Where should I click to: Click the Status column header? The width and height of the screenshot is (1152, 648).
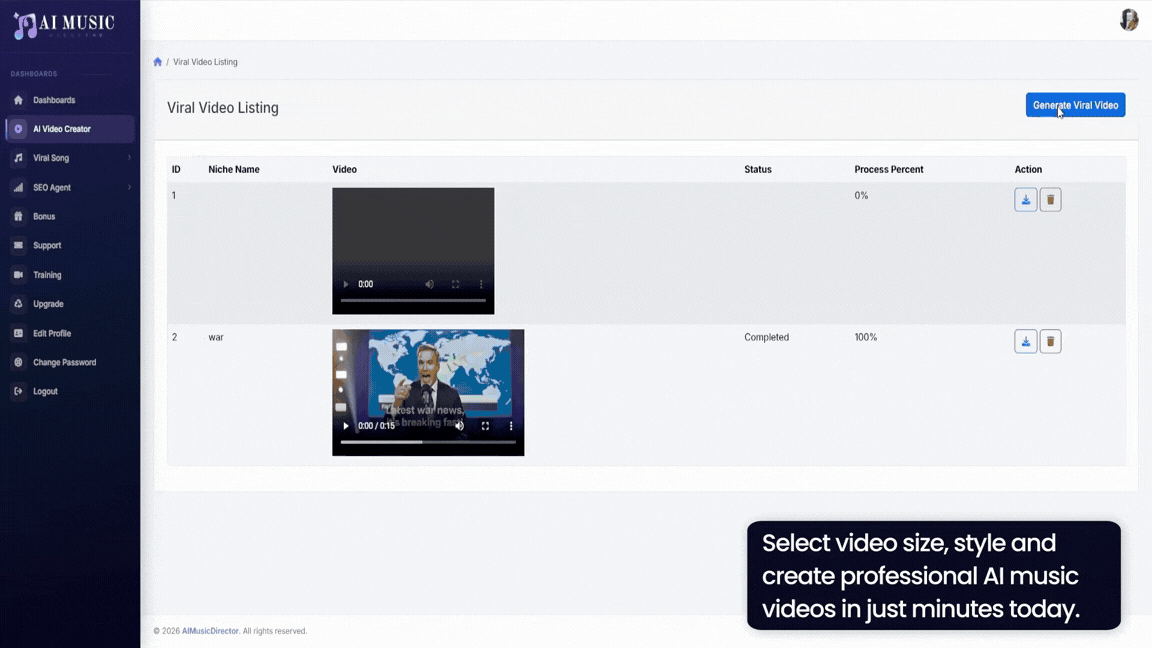tap(757, 169)
